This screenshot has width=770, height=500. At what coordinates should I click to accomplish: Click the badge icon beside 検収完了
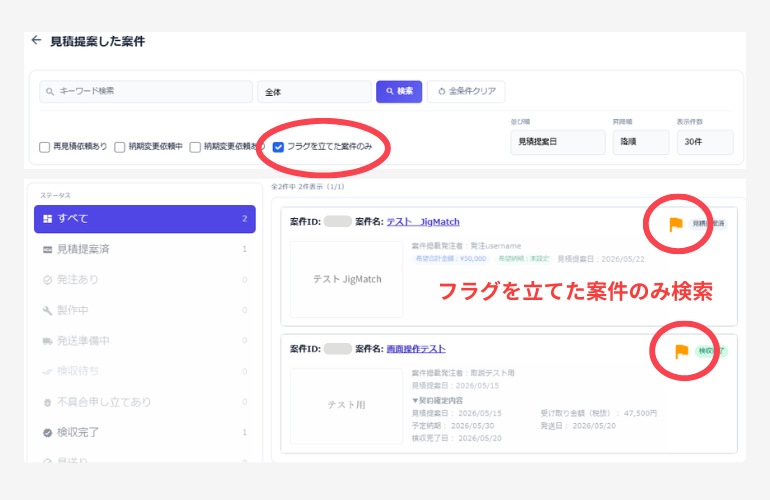point(48,433)
